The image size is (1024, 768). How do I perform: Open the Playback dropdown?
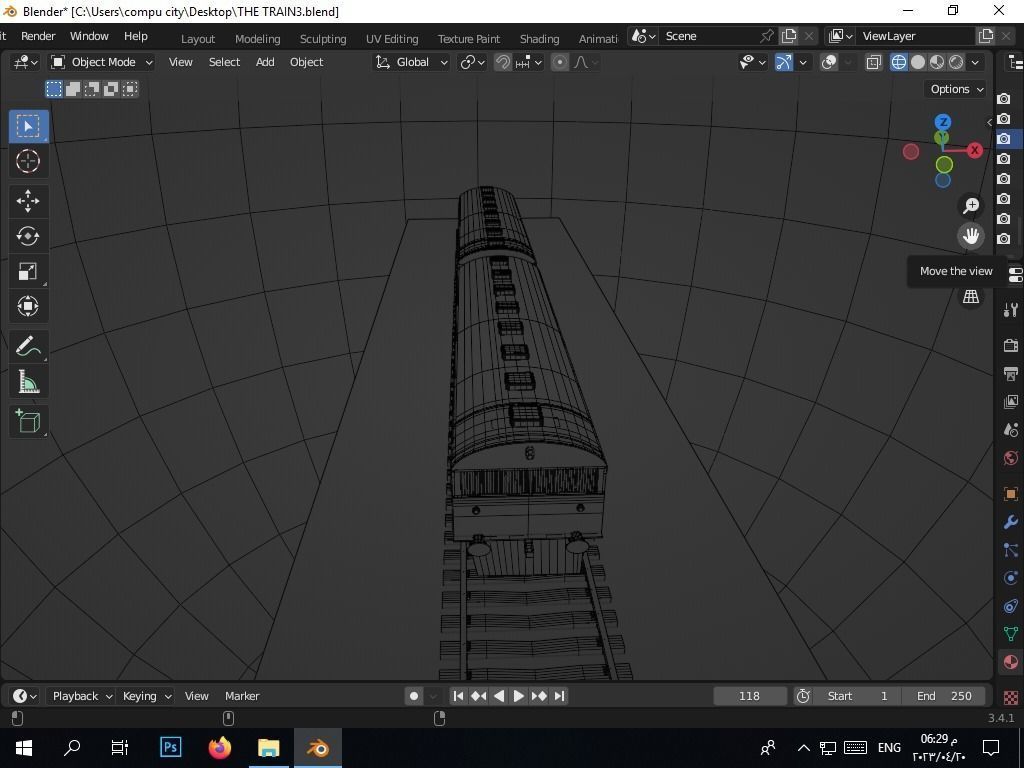[x=82, y=696]
